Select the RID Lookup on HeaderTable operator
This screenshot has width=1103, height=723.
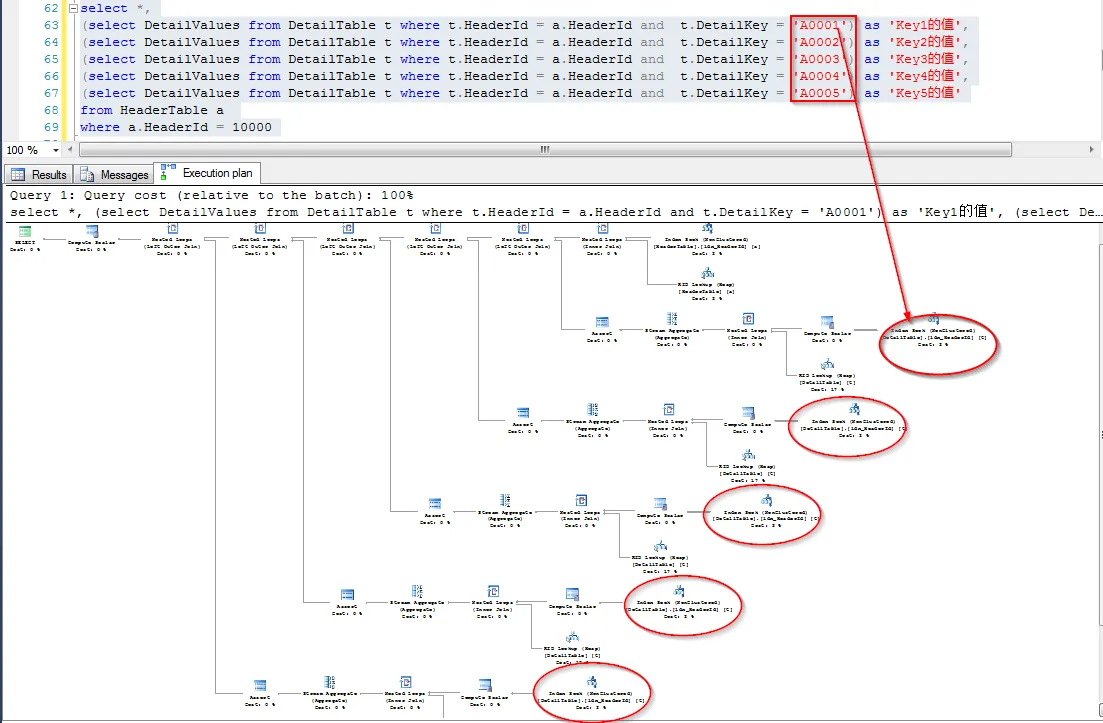(x=706, y=283)
